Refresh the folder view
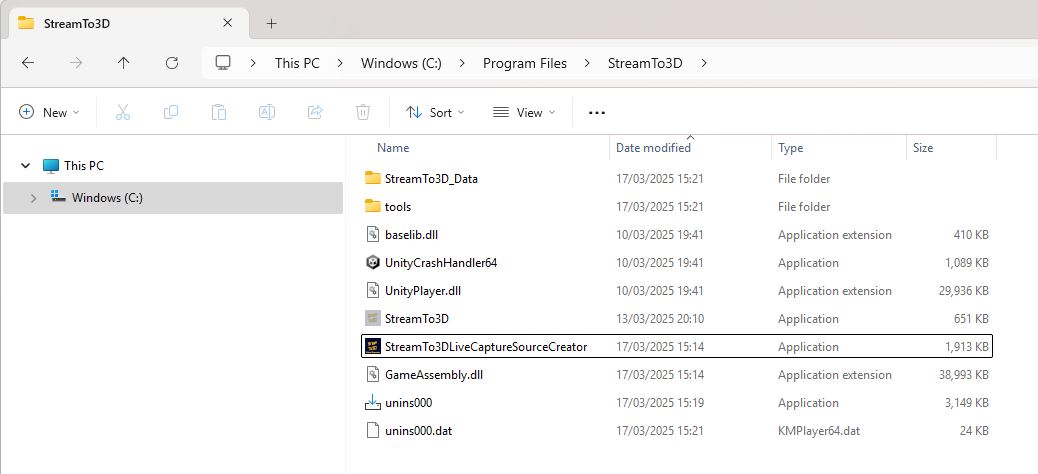Screen dimensions: 1038x474 pos(172,63)
